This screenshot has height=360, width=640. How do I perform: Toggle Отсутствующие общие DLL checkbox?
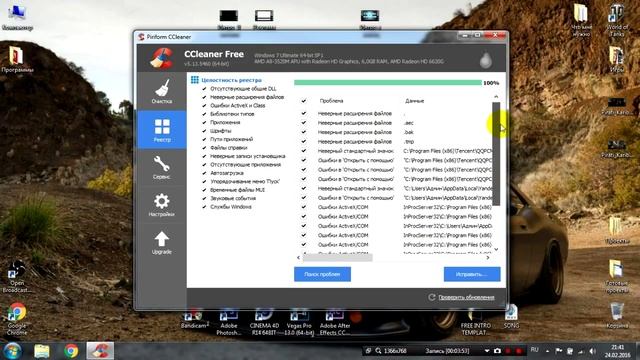(204, 89)
